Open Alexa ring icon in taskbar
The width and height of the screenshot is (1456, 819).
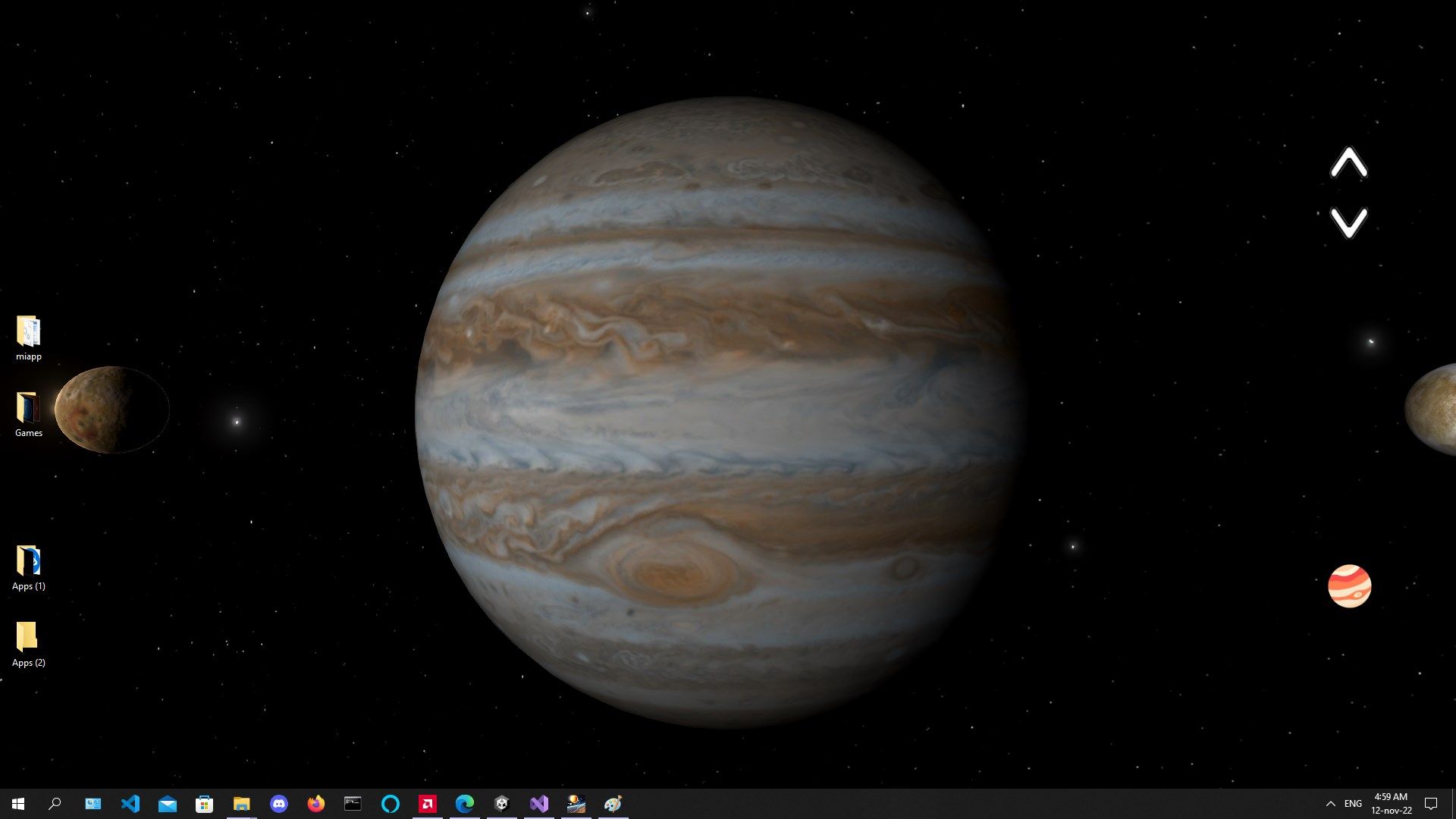(390, 804)
